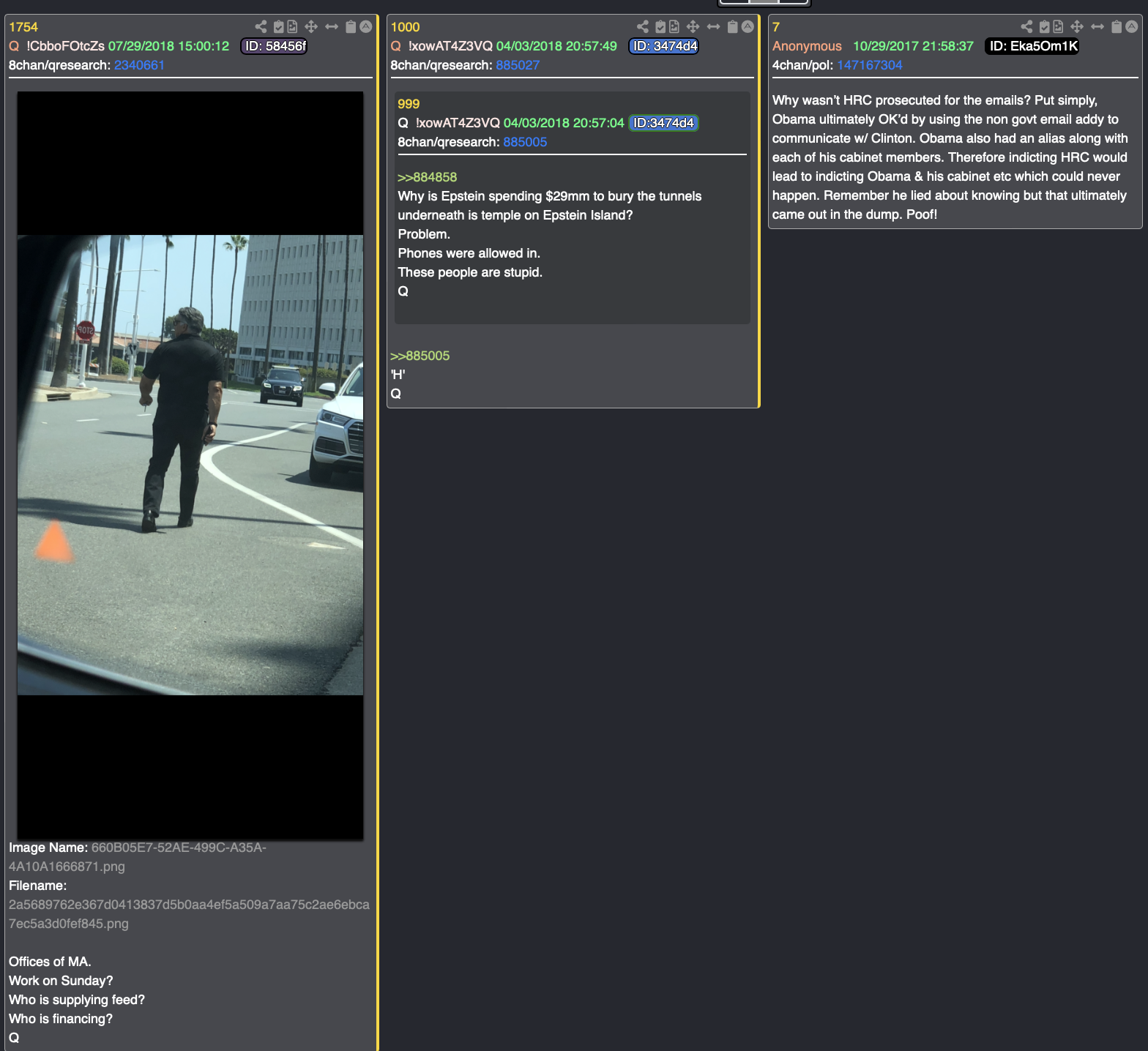
Task: Click the timestamp 04/03/2018 20:57:49
Action: (x=556, y=46)
